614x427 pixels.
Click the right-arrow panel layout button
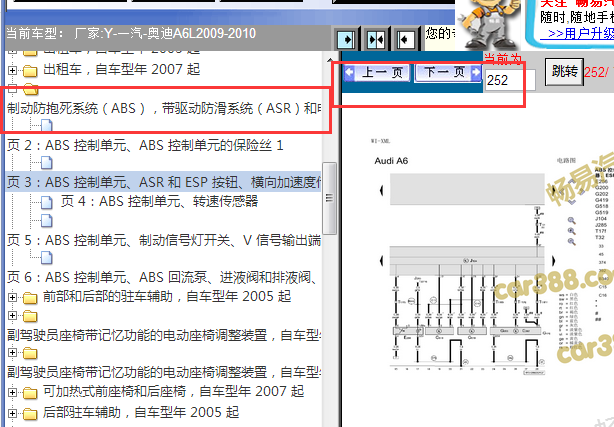(347, 39)
